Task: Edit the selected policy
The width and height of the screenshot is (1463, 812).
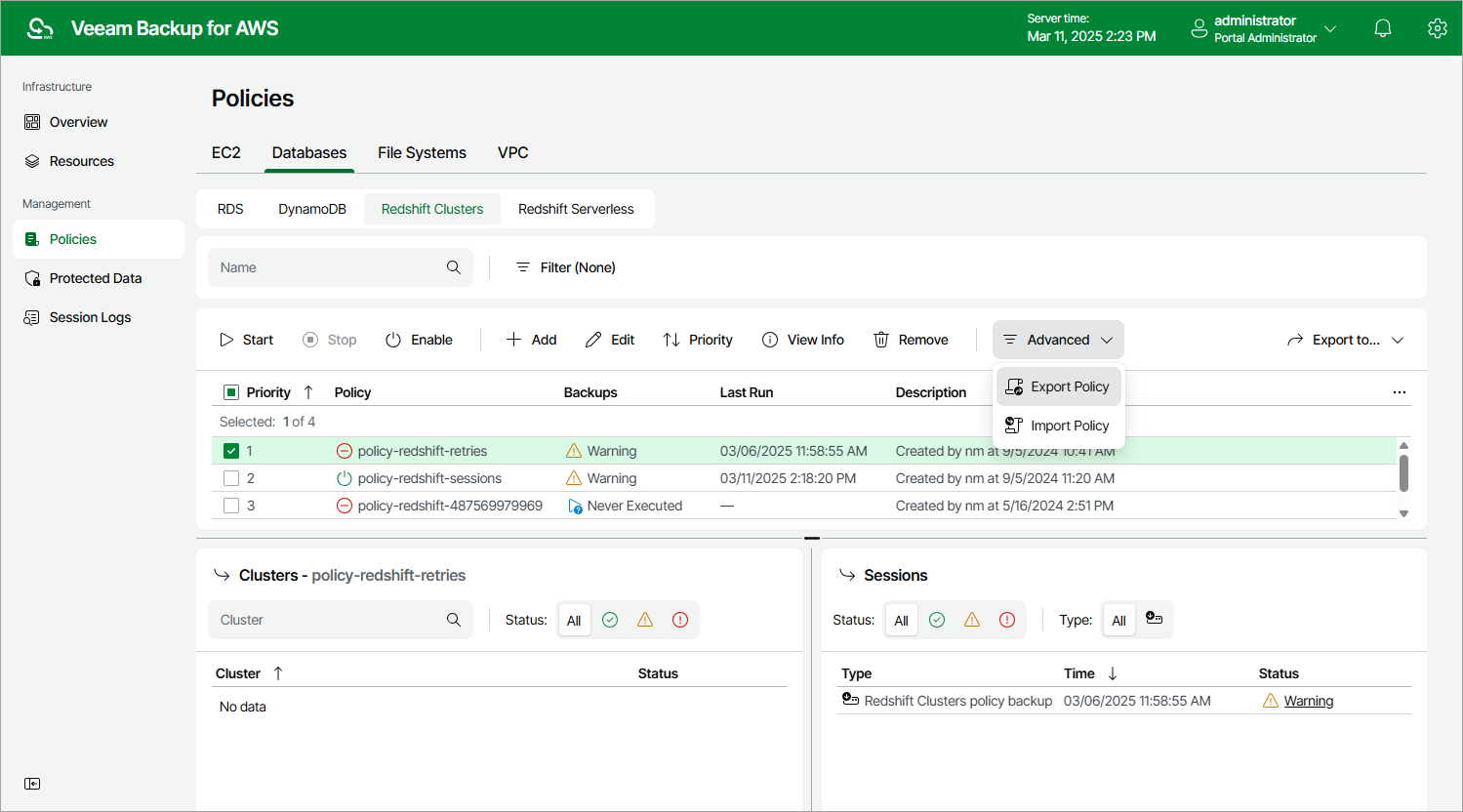Action: [610, 340]
